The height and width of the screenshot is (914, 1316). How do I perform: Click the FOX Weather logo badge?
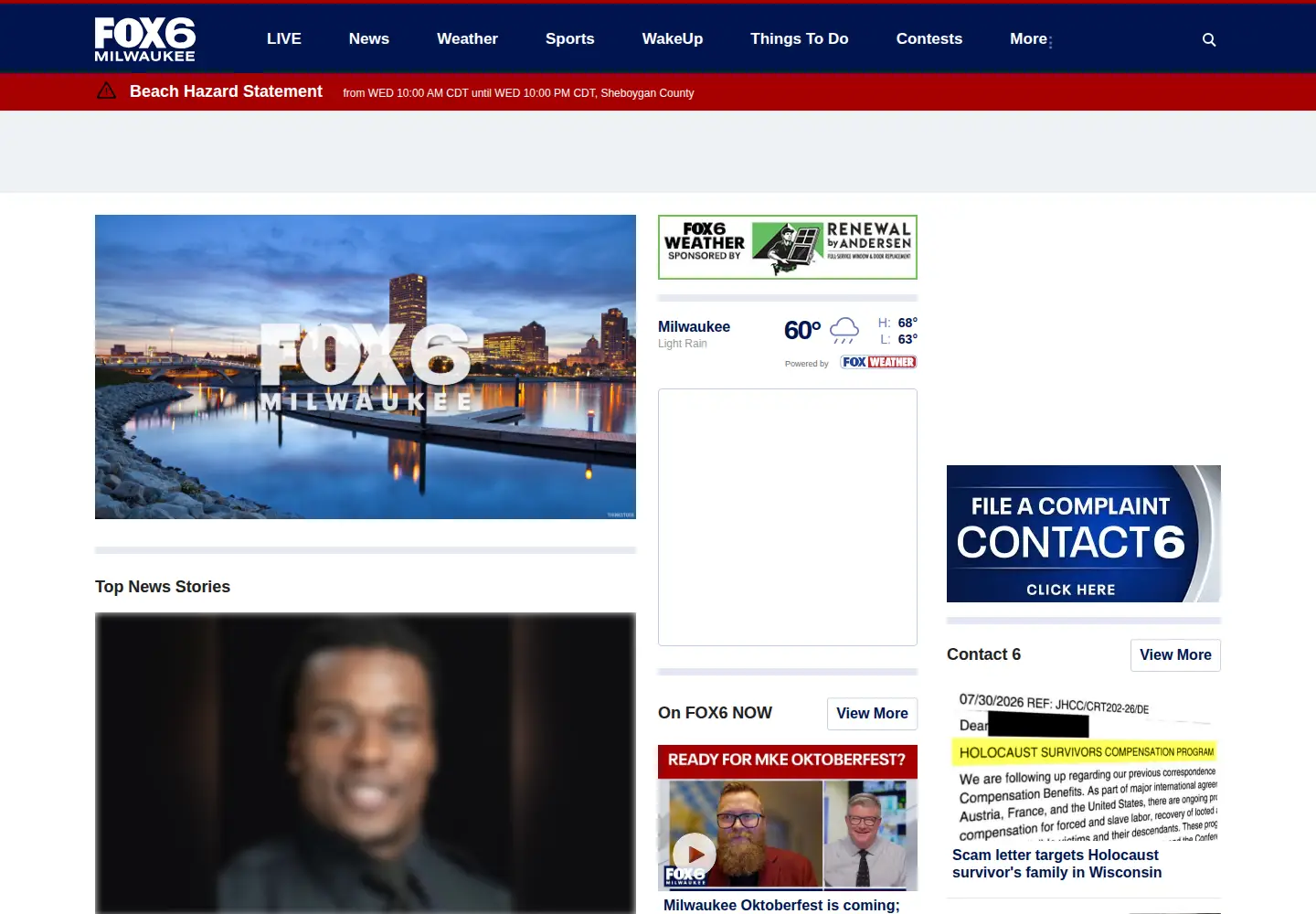point(878,362)
